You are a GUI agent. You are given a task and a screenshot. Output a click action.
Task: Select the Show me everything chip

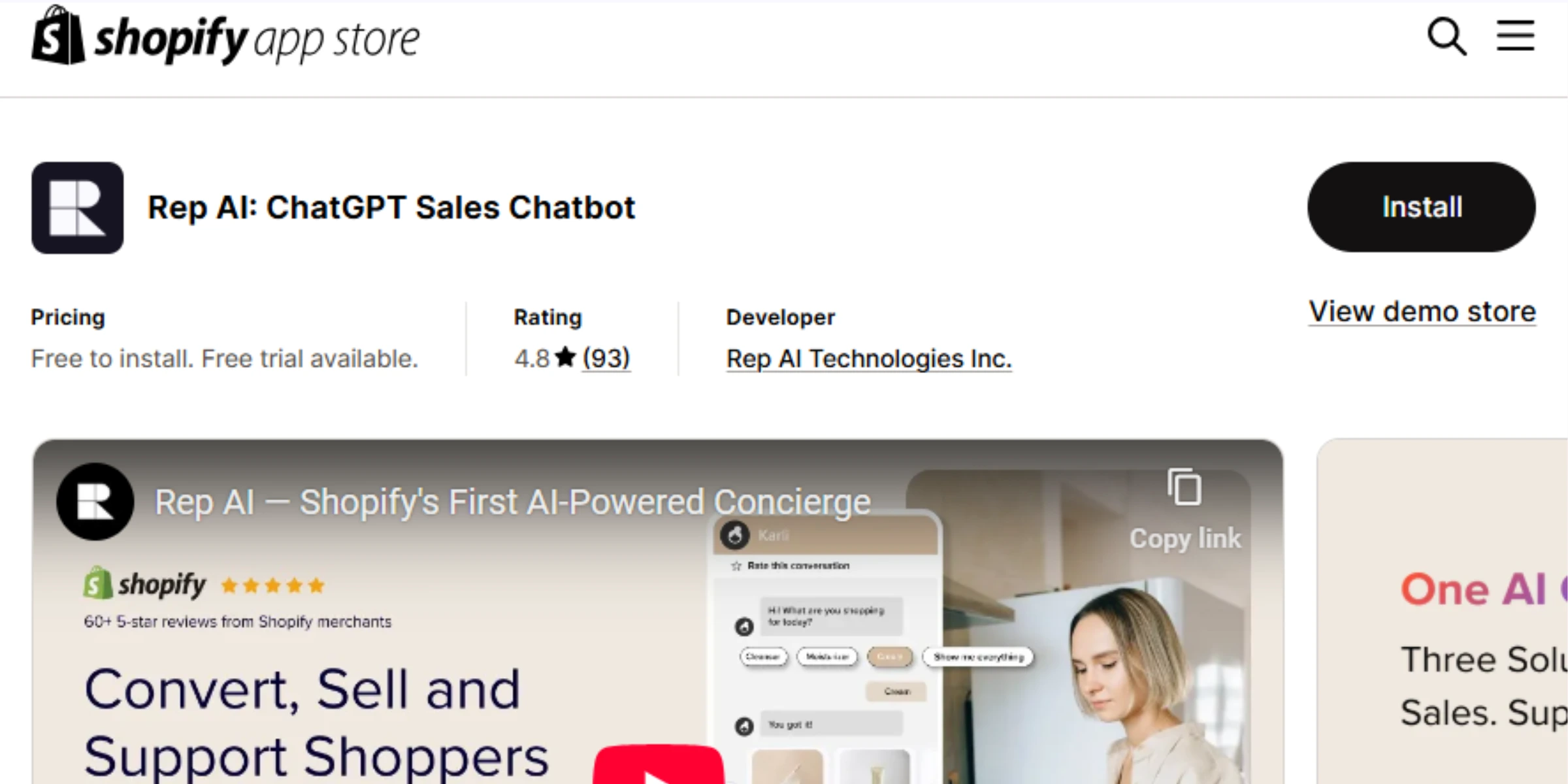click(979, 657)
